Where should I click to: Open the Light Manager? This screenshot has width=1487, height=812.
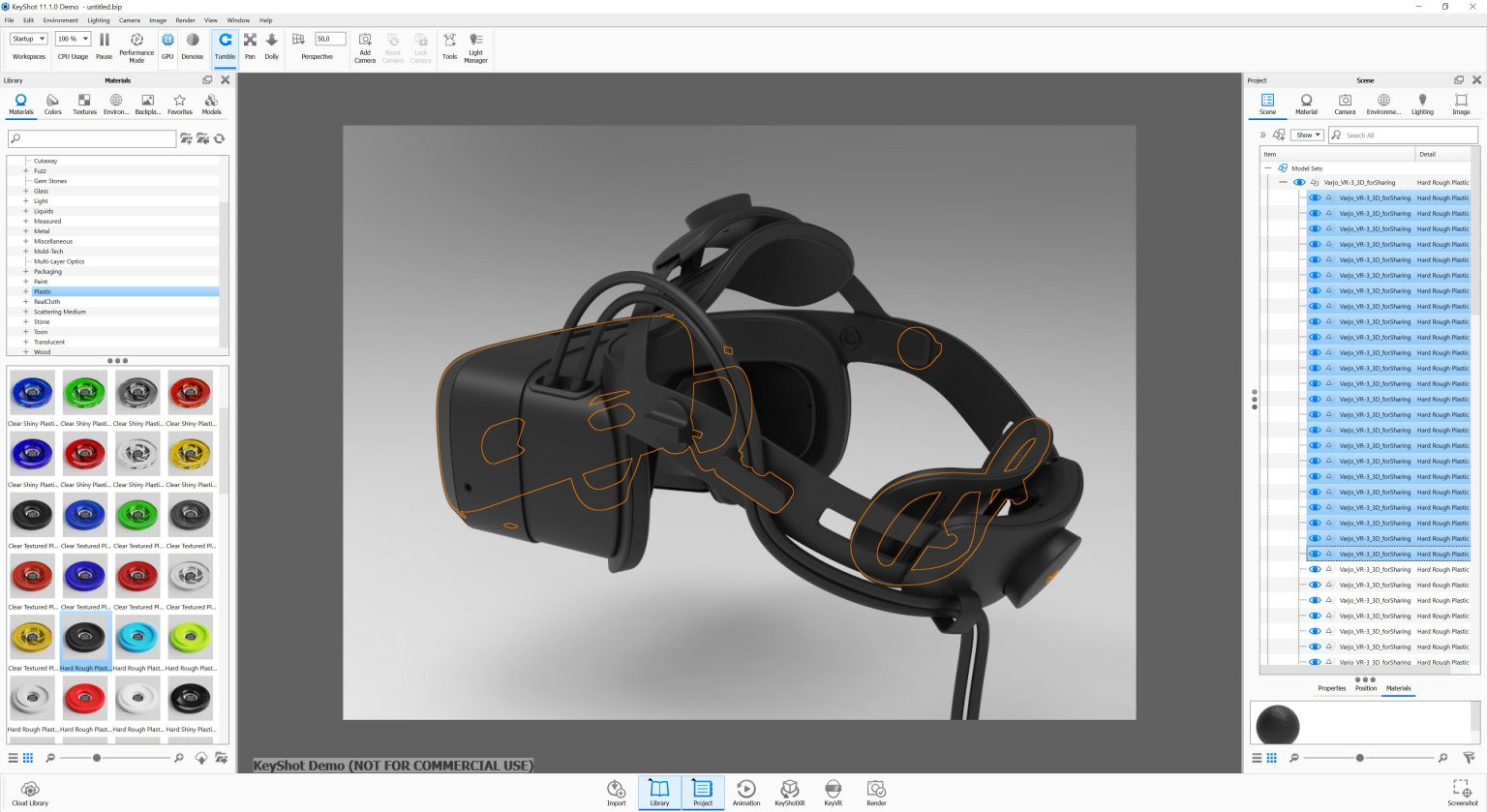click(x=474, y=44)
